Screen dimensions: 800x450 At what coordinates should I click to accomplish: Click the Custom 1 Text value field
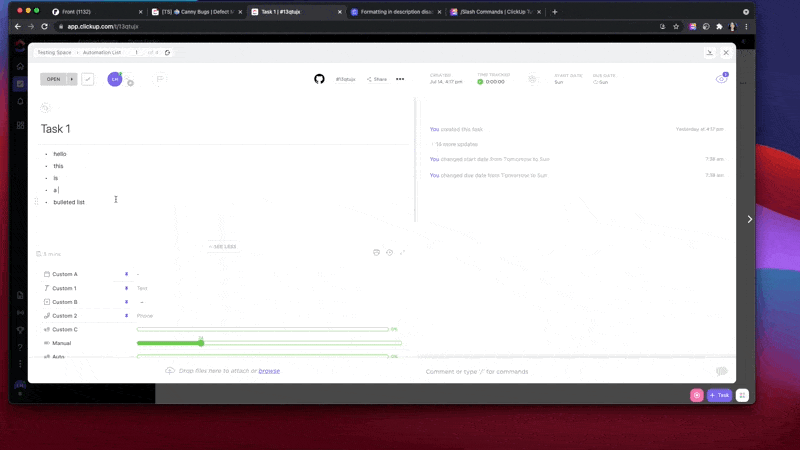(142, 288)
